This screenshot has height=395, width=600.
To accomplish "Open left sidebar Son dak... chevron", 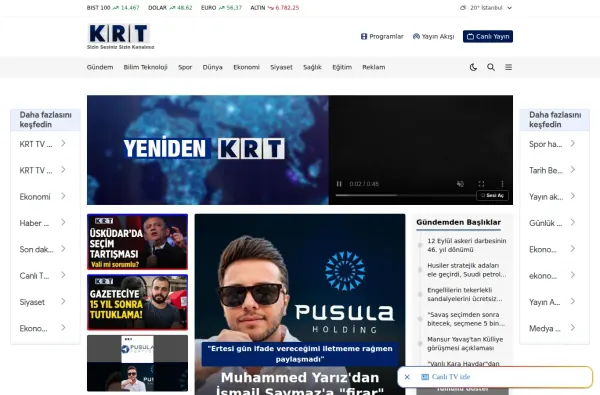I will point(63,249).
